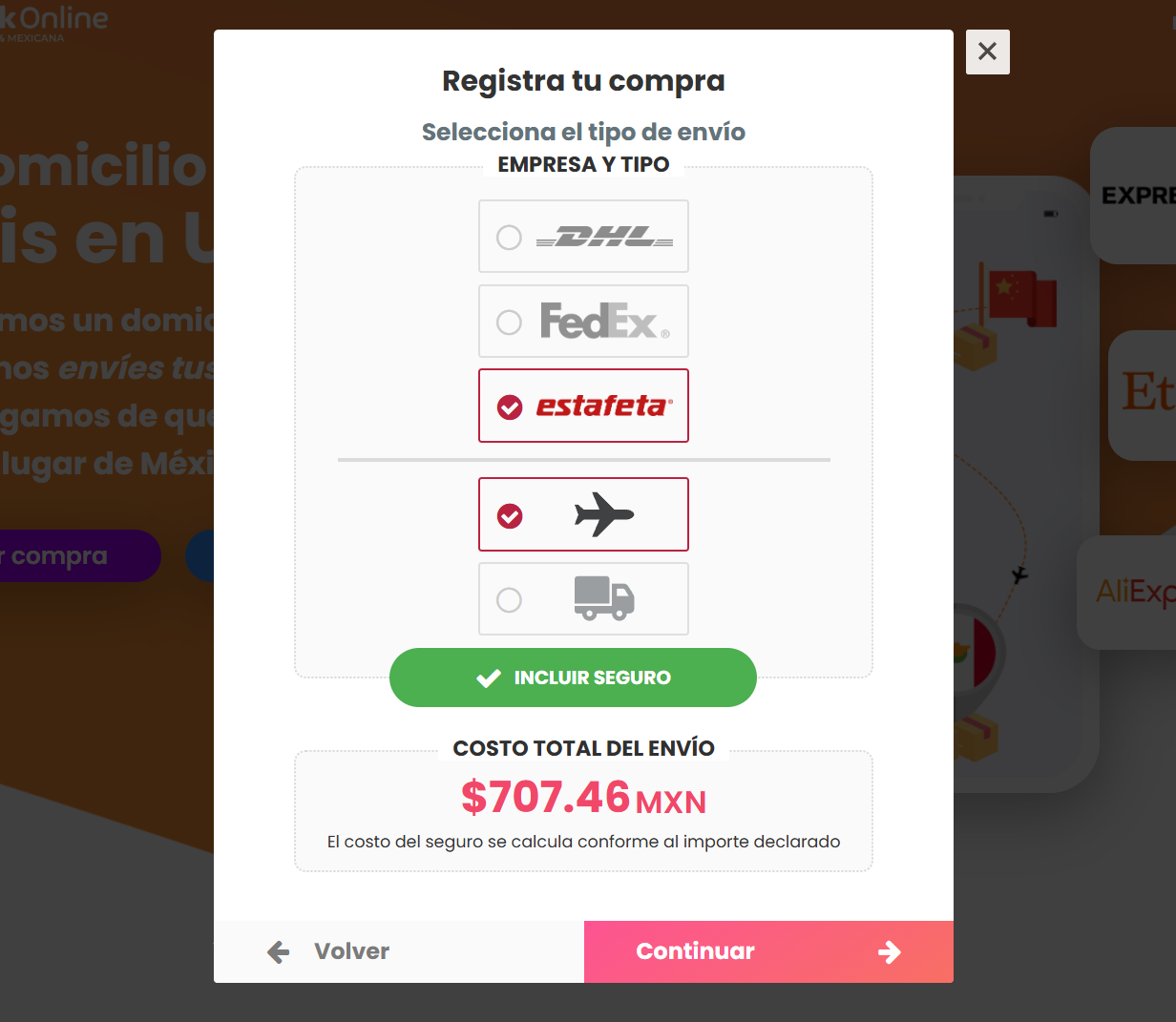
Task: Click the right arrow on Continuar
Action: [x=890, y=952]
